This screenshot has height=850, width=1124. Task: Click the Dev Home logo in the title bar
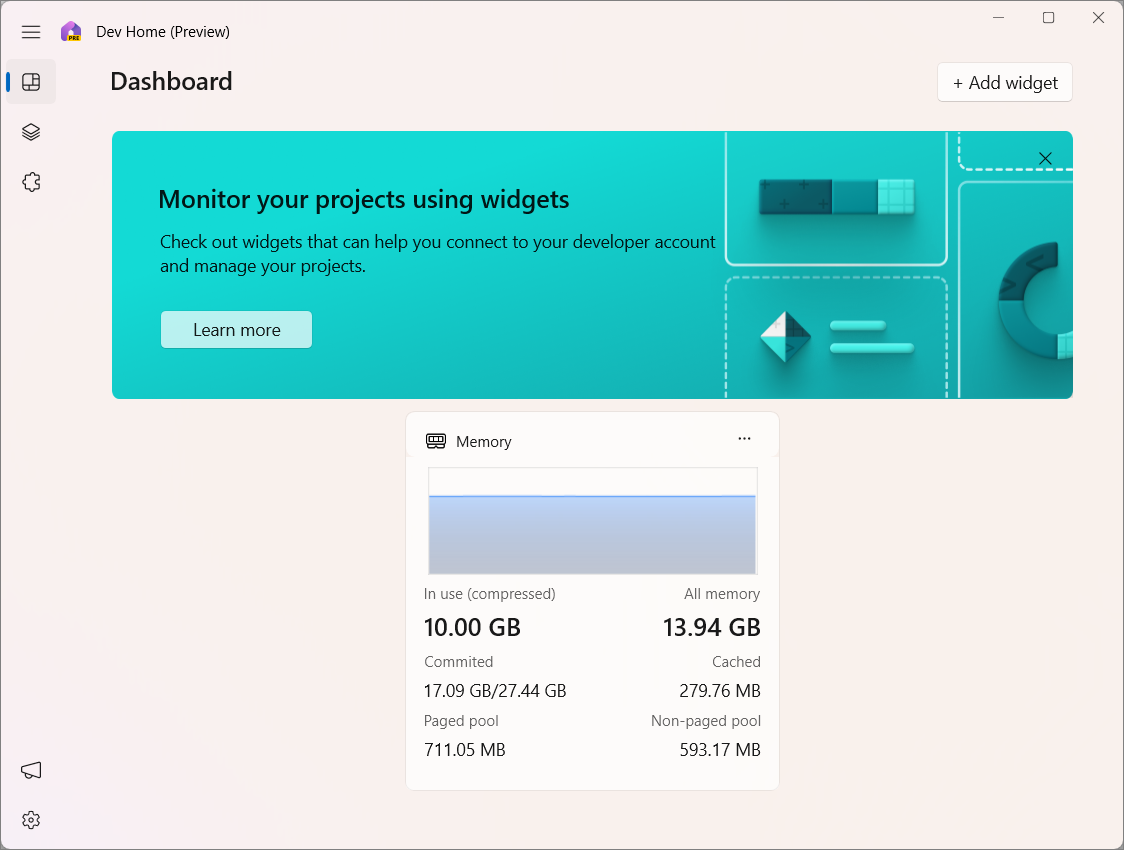(71, 31)
